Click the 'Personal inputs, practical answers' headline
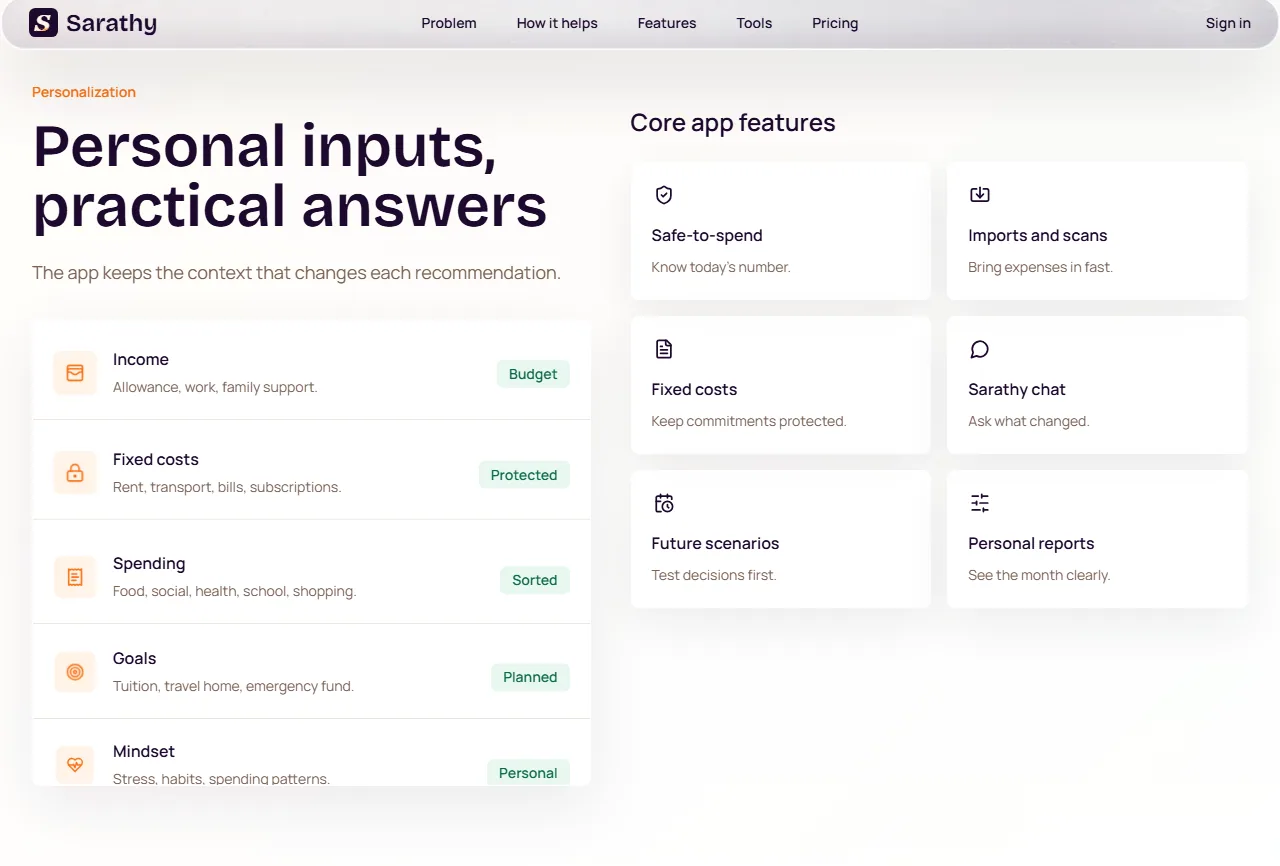 290,176
